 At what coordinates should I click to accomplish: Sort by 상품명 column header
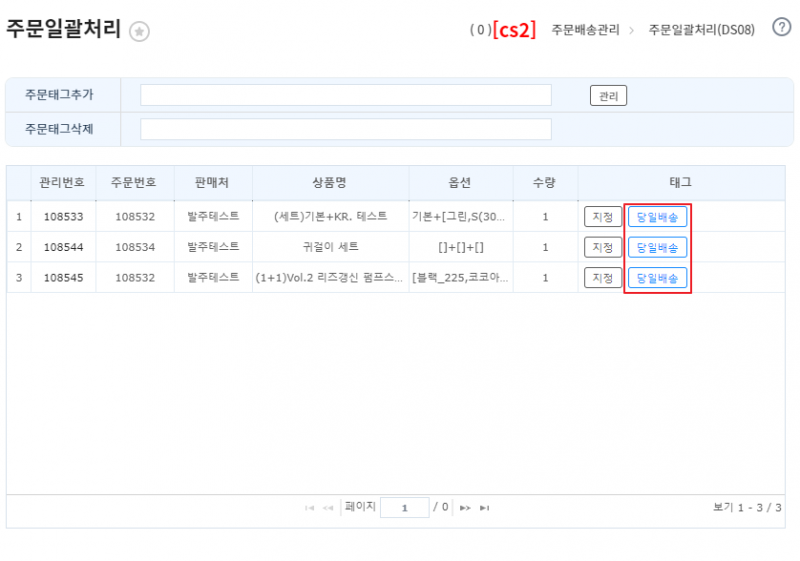[330, 183]
